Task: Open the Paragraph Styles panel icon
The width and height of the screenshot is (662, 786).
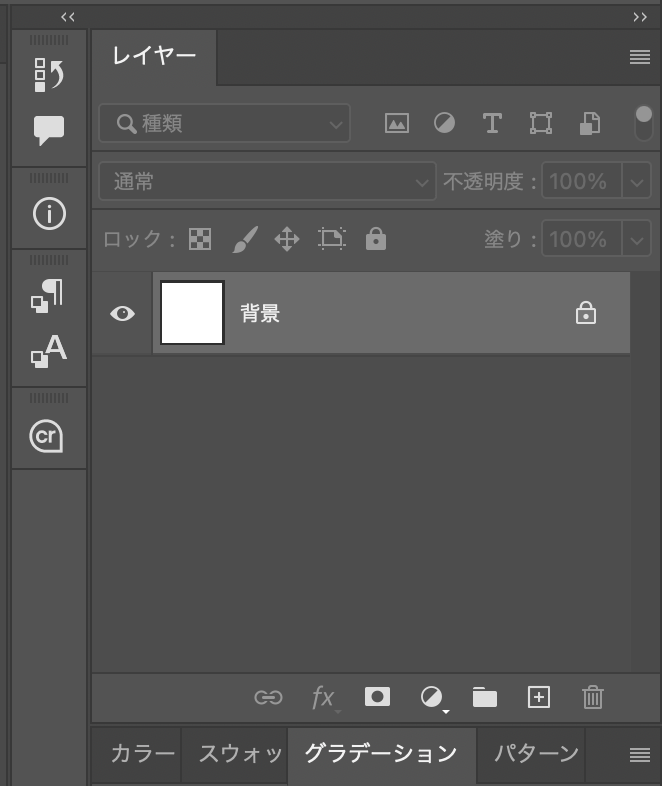Action: (x=48, y=295)
